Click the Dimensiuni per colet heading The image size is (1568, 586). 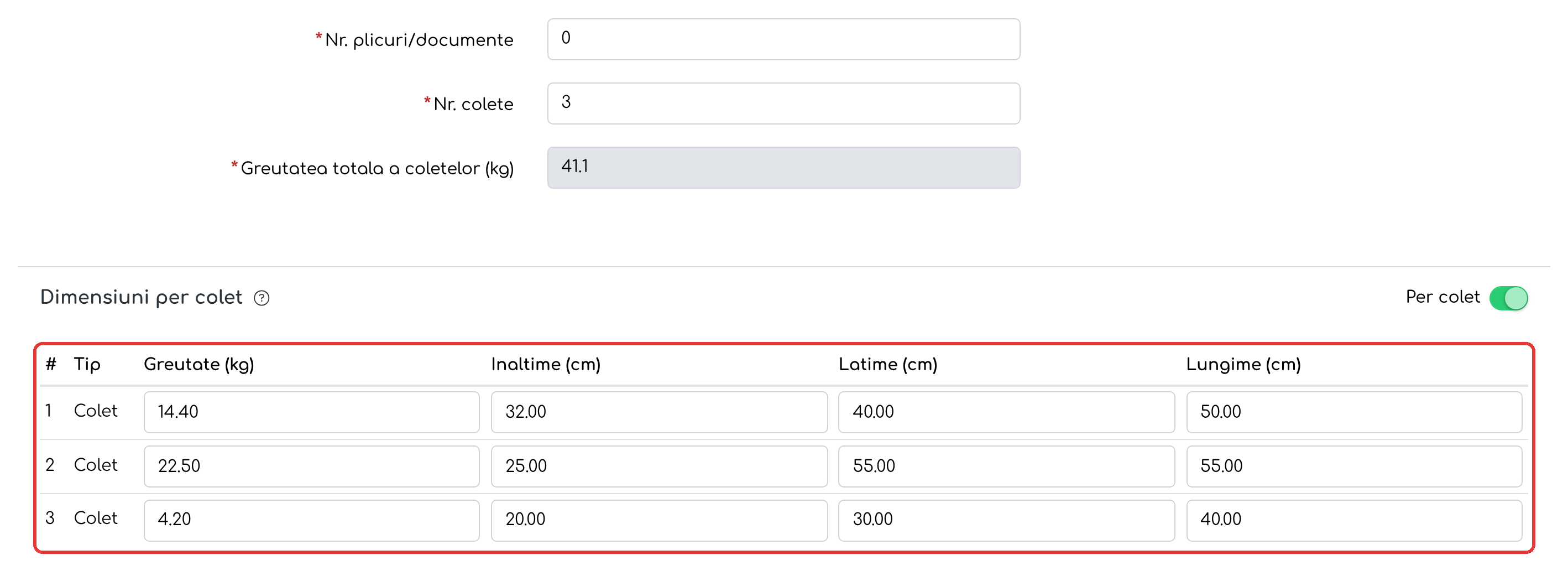pos(141,297)
